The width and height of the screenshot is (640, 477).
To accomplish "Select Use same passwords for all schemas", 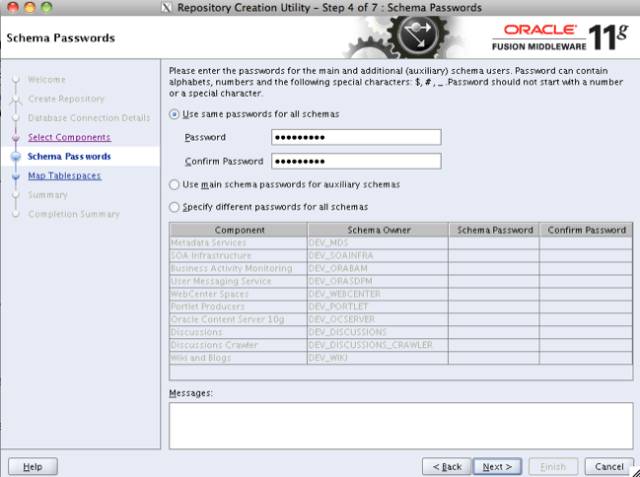I will (x=175, y=115).
